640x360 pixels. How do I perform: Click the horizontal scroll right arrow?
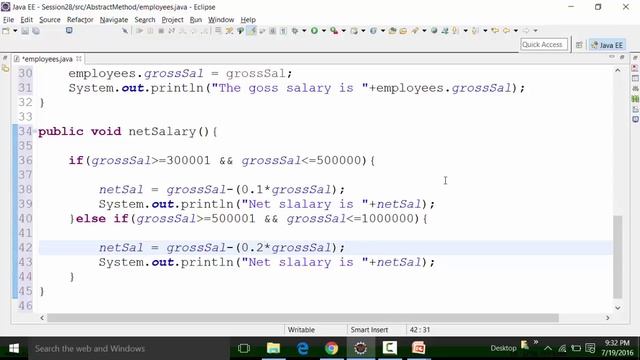click(x=608, y=318)
